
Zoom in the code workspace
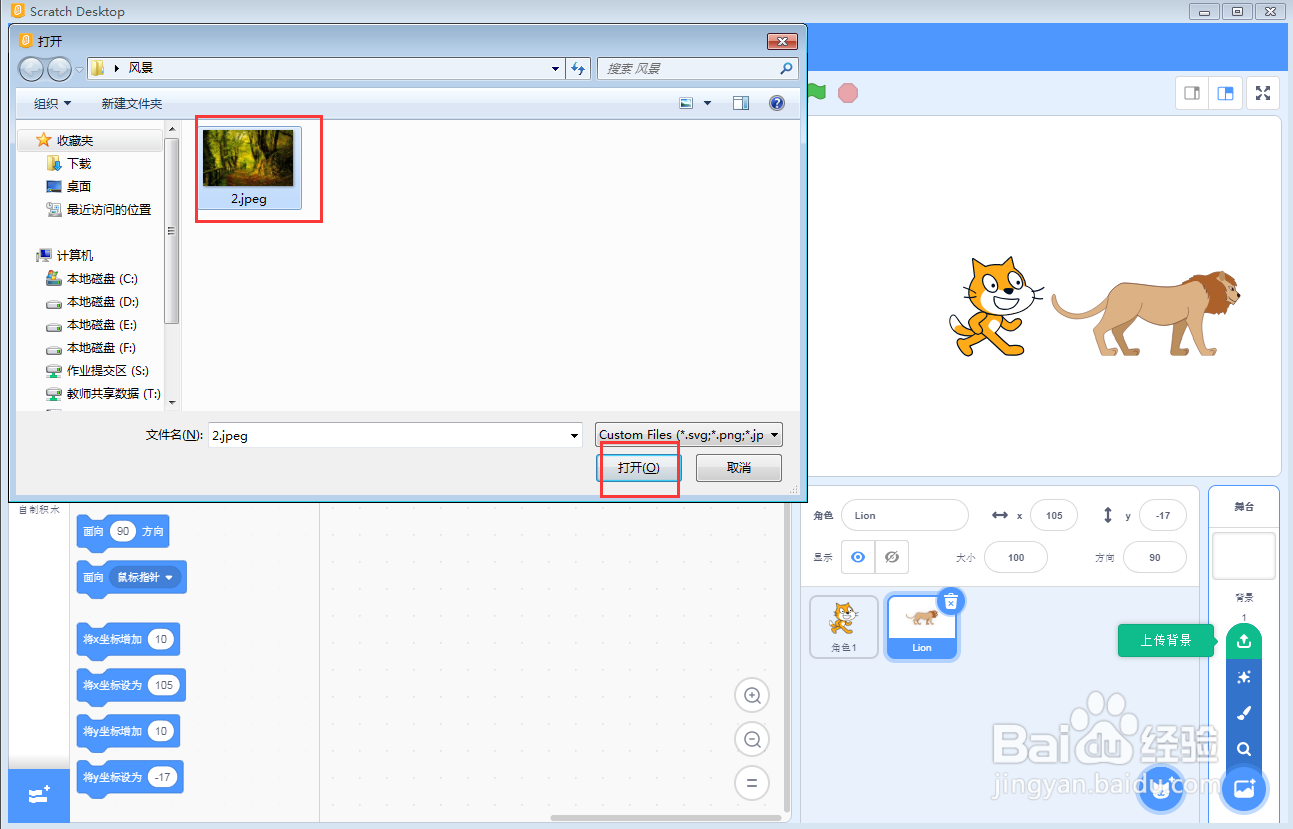tap(753, 695)
